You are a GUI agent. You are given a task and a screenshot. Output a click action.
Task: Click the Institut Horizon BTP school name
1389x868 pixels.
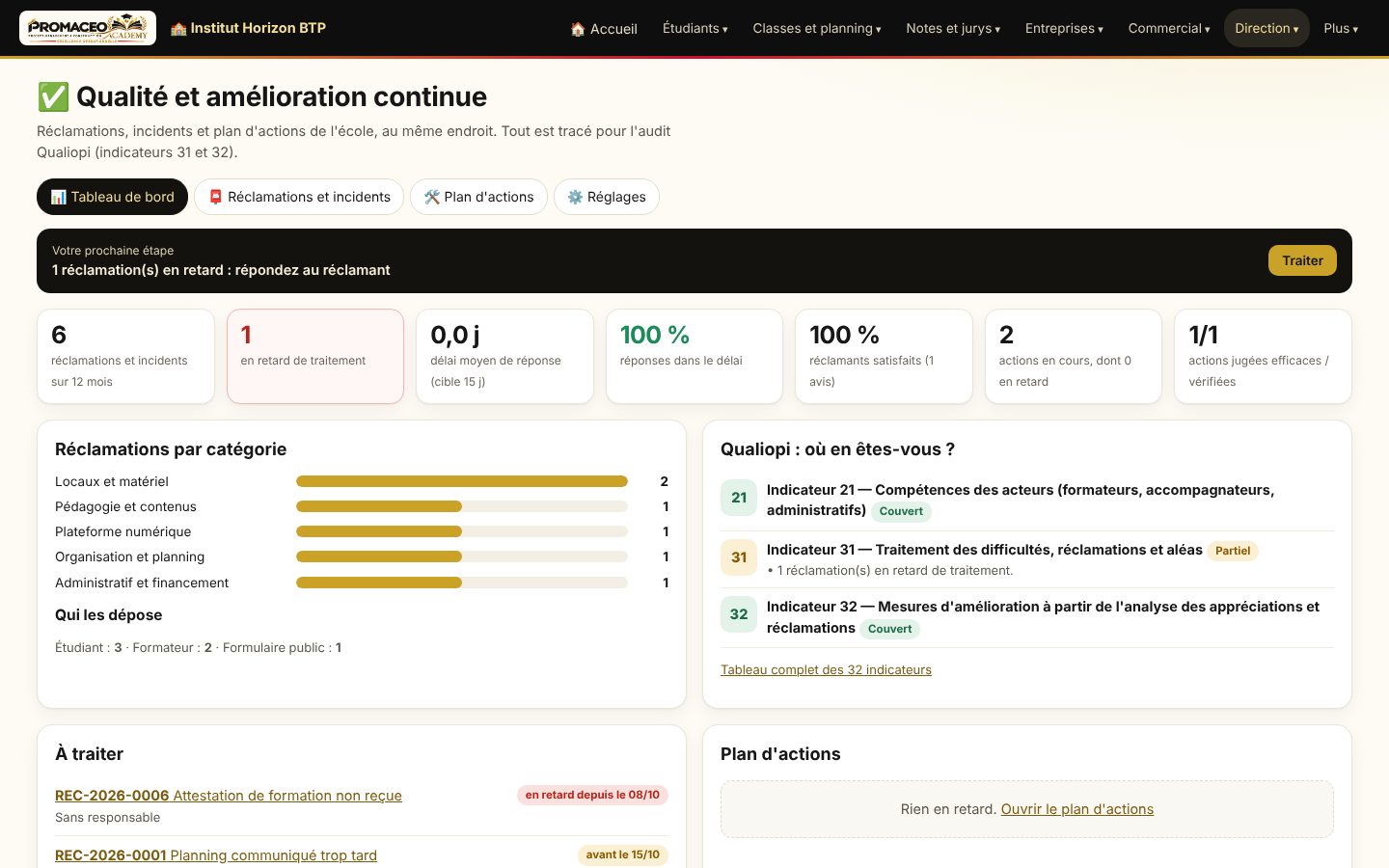(x=259, y=28)
